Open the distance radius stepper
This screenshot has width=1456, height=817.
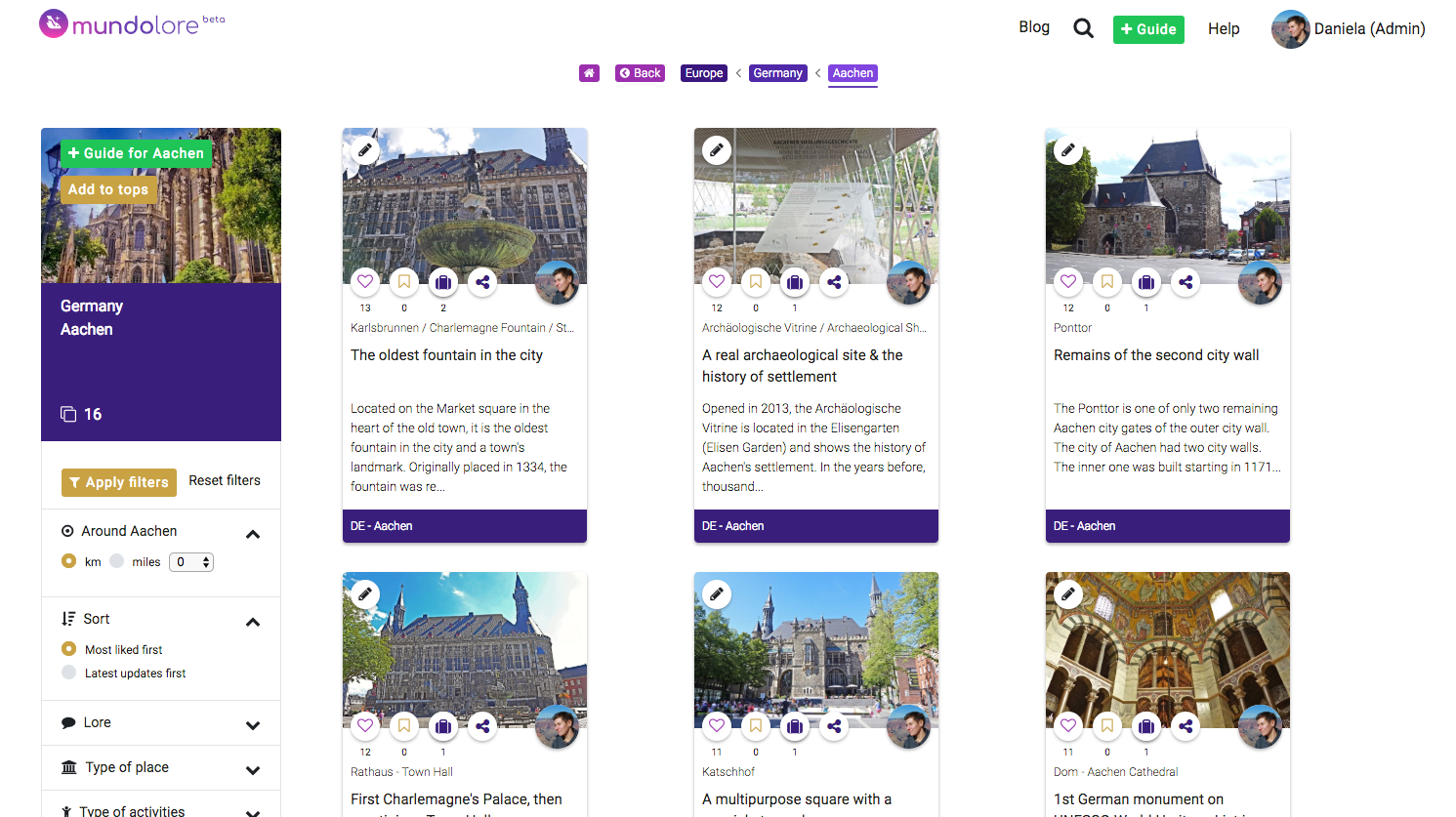click(191, 562)
